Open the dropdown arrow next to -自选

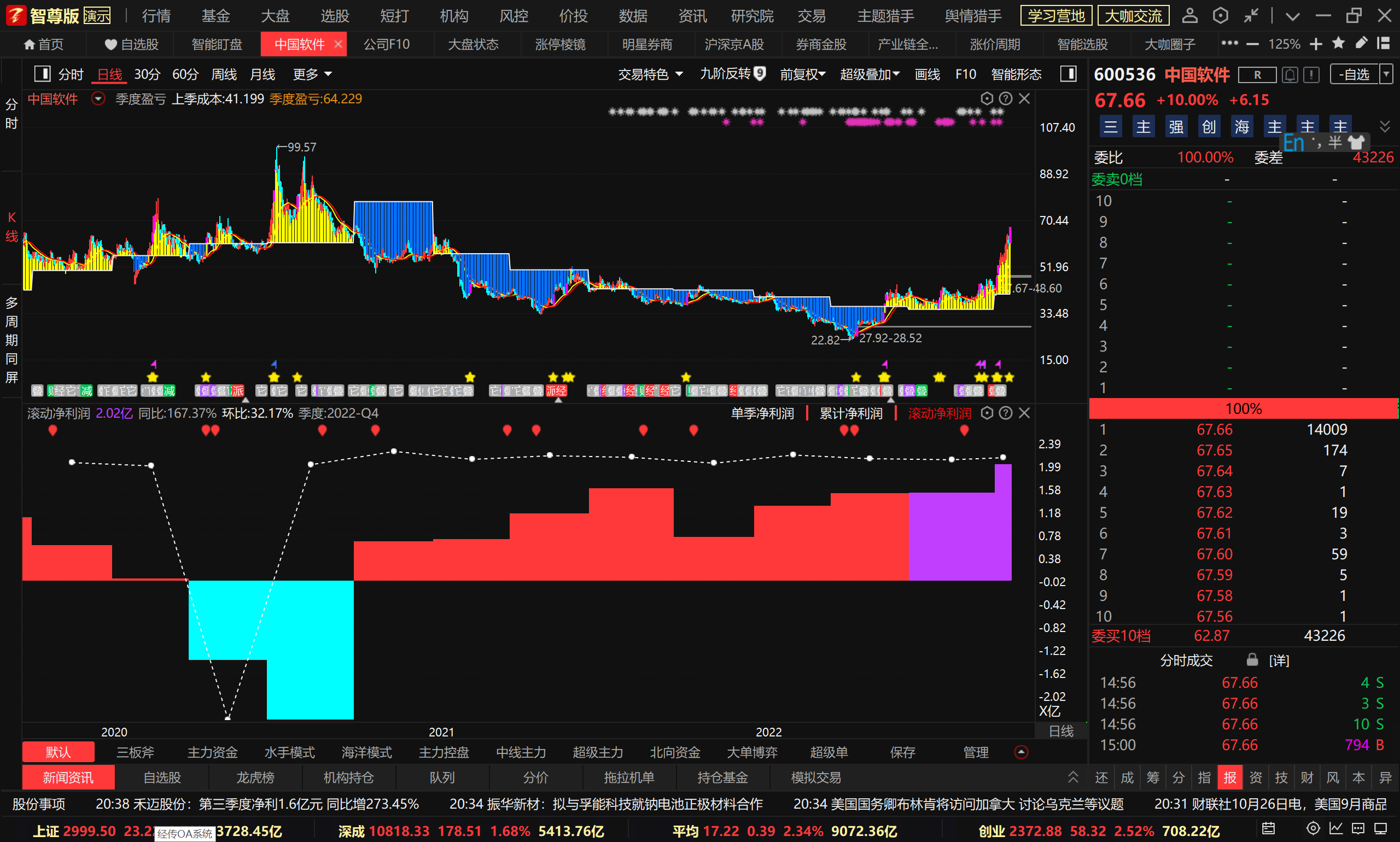point(1386,74)
